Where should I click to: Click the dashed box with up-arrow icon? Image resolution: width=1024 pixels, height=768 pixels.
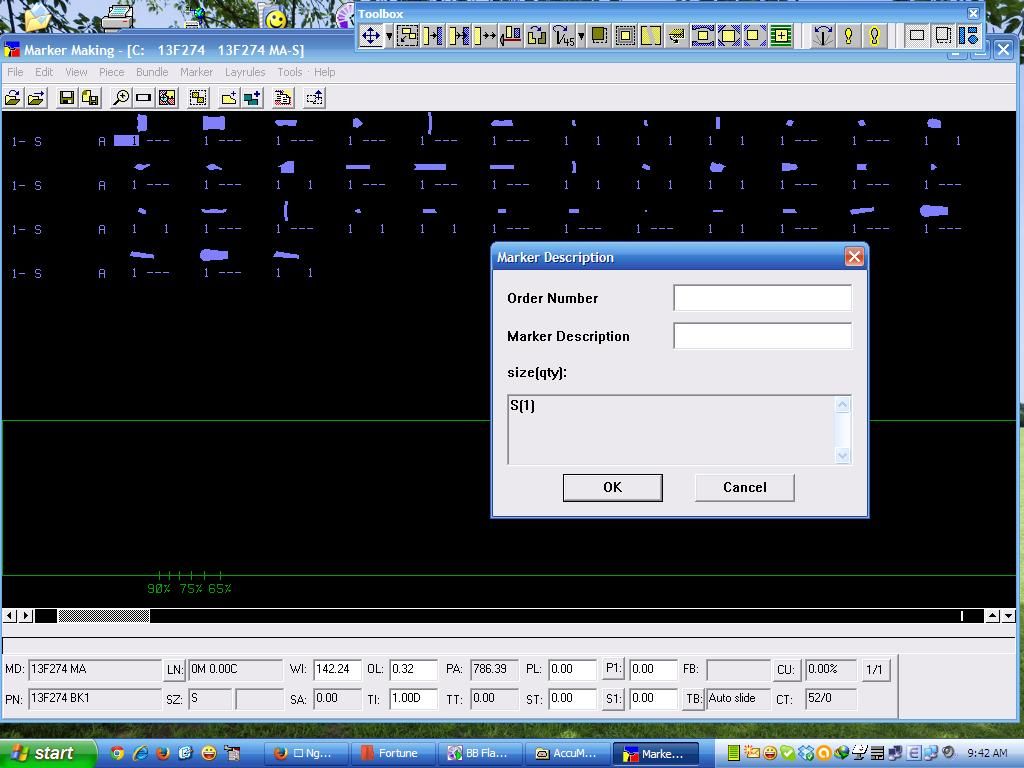pyautogui.click(x=314, y=98)
